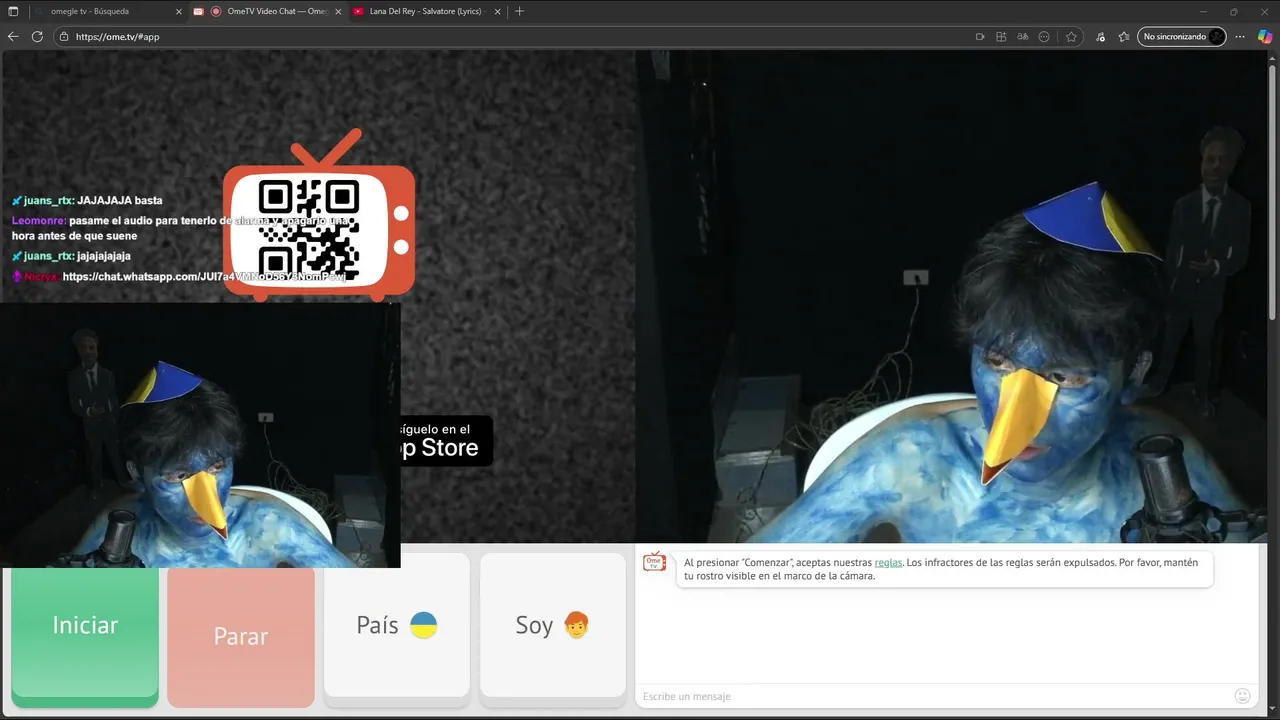The image size is (1280, 720).
Task: Focus the 'Escribe un mensaje' input
Action: 935,696
